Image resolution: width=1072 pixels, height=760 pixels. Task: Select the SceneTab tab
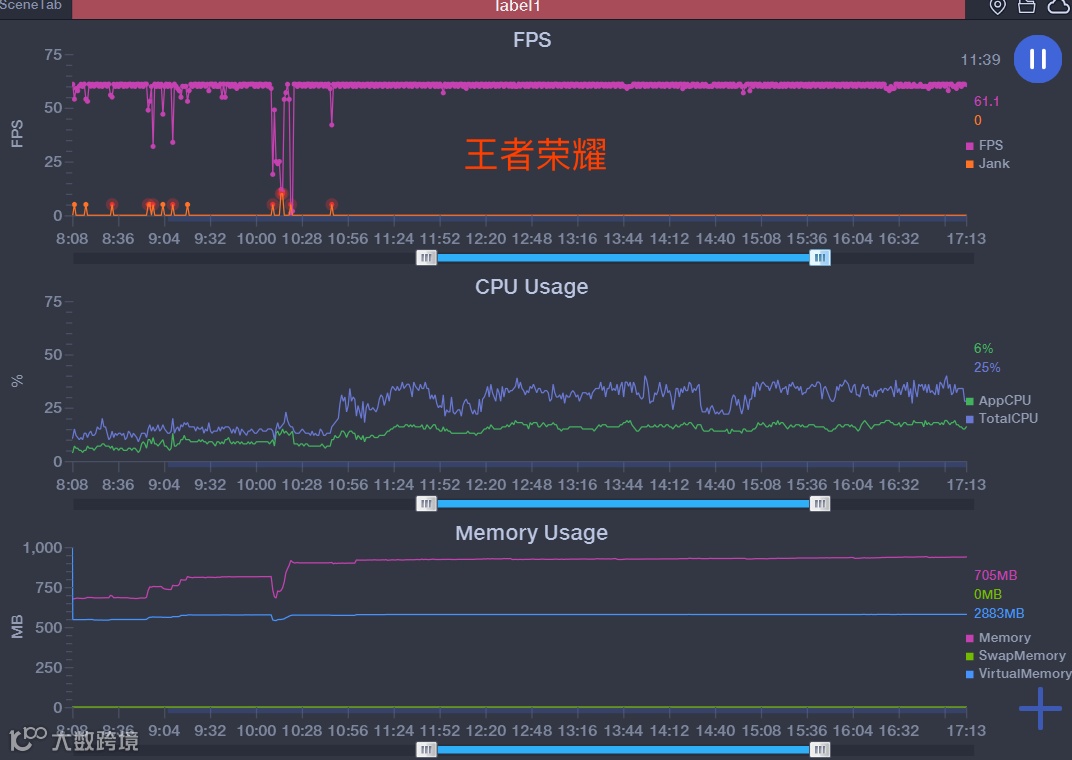click(x=31, y=5)
